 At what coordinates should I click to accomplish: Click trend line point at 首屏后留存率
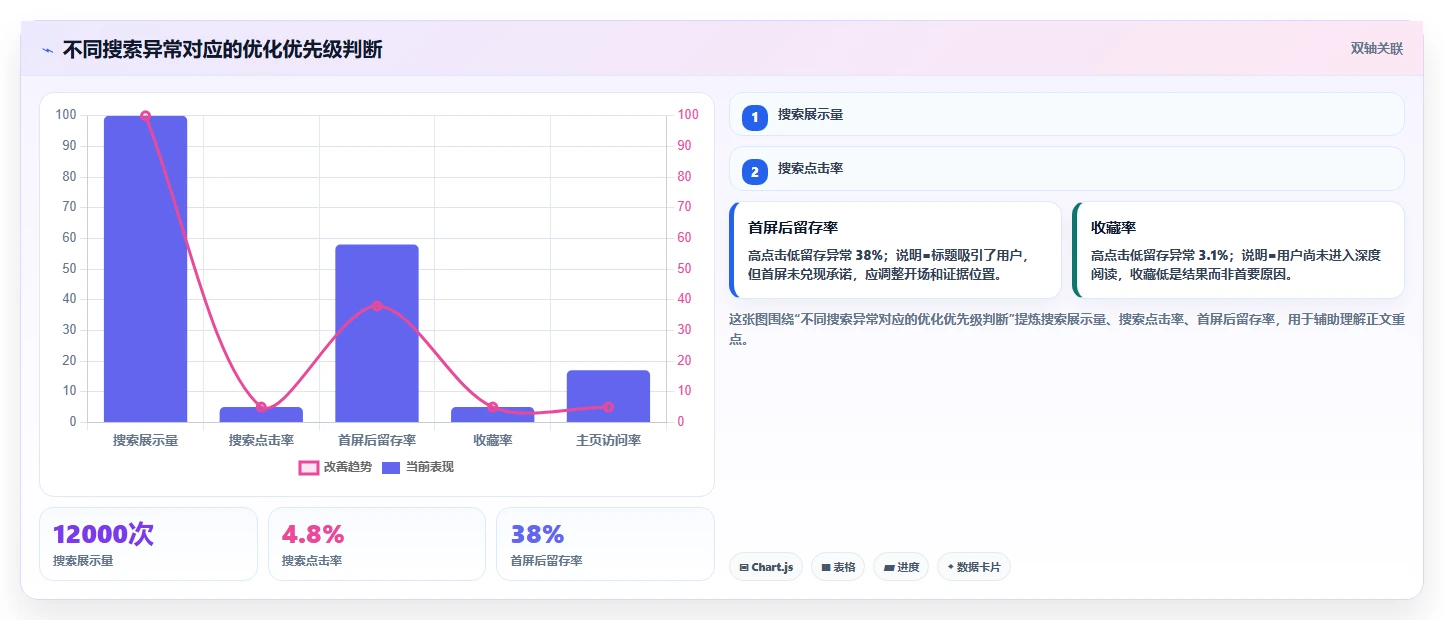[x=377, y=305]
